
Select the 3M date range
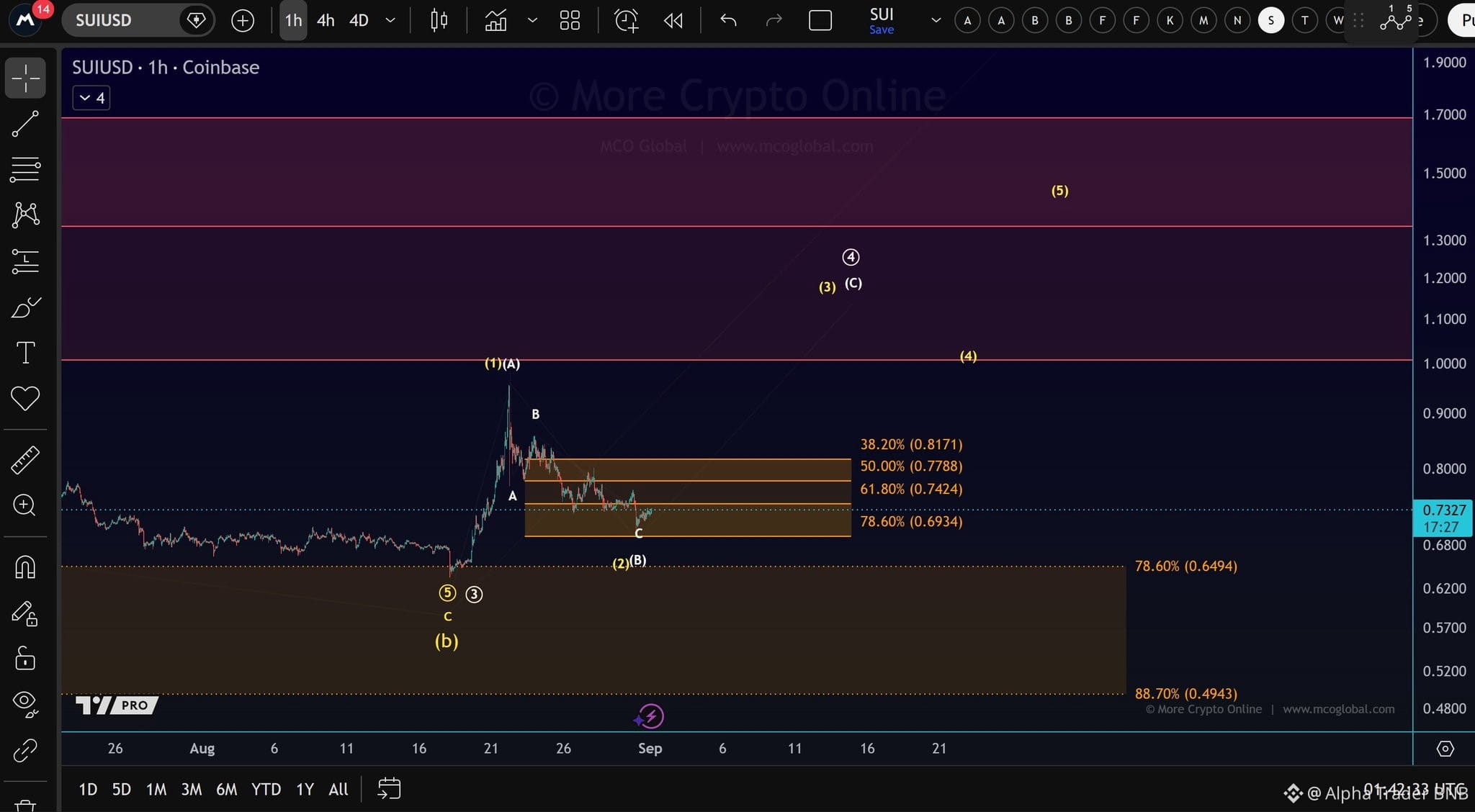tap(191, 789)
